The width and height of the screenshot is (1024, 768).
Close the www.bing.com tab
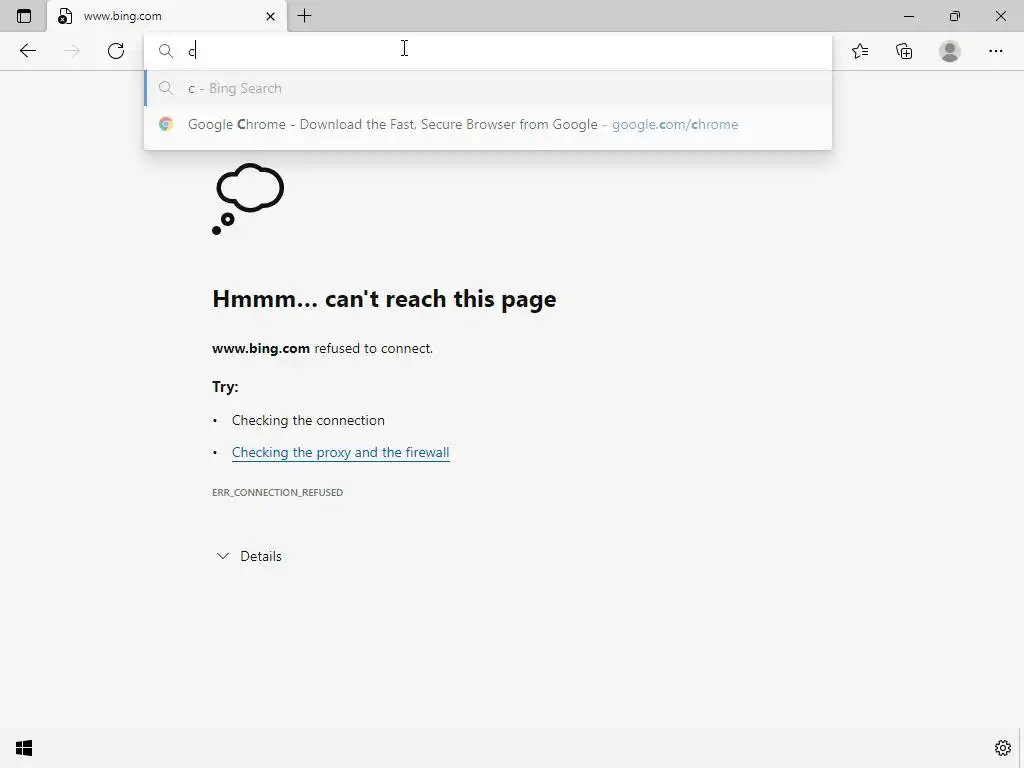(x=270, y=16)
